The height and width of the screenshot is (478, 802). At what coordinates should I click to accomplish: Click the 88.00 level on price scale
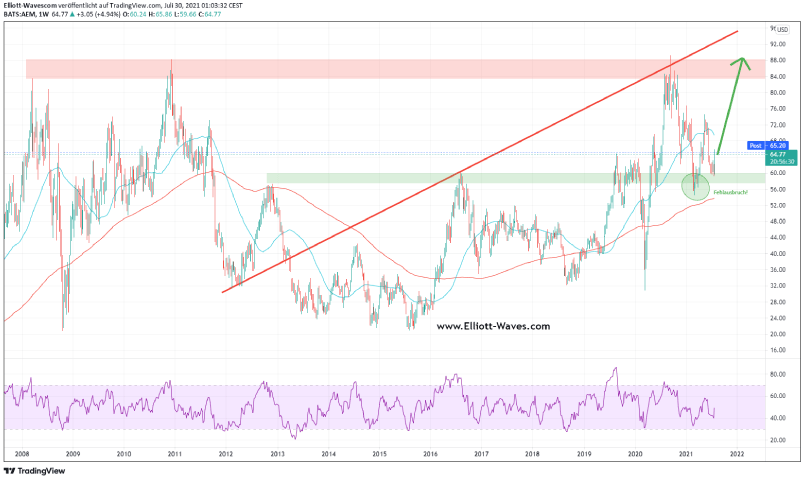coord(778,60)
